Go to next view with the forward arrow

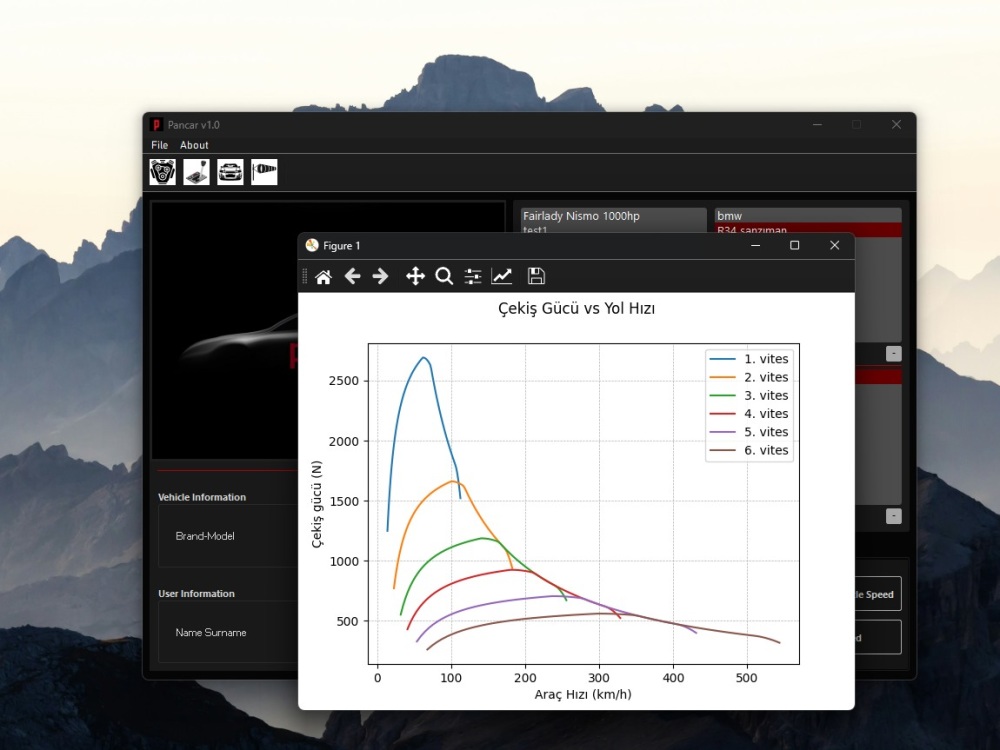[380, 276]
